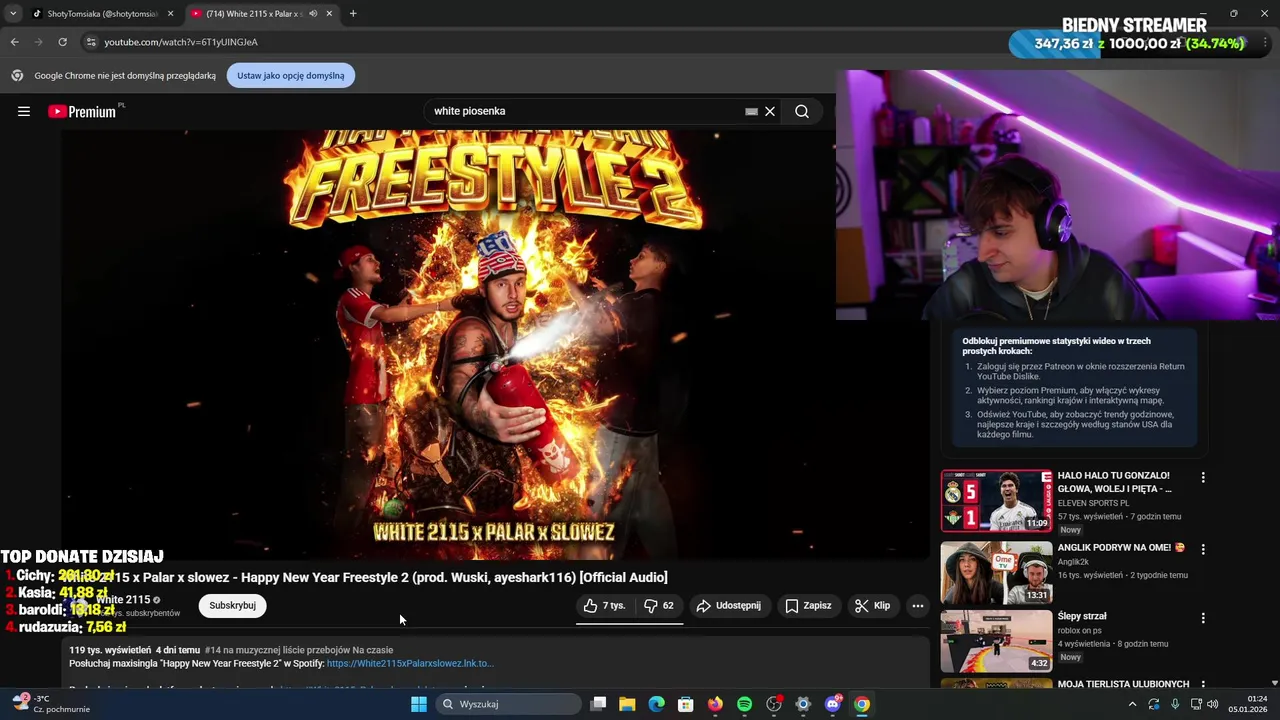This screenshot has width=1280, height=720.
Task: Dislike the video showing 62 dislikes
Action: [659, 605]
